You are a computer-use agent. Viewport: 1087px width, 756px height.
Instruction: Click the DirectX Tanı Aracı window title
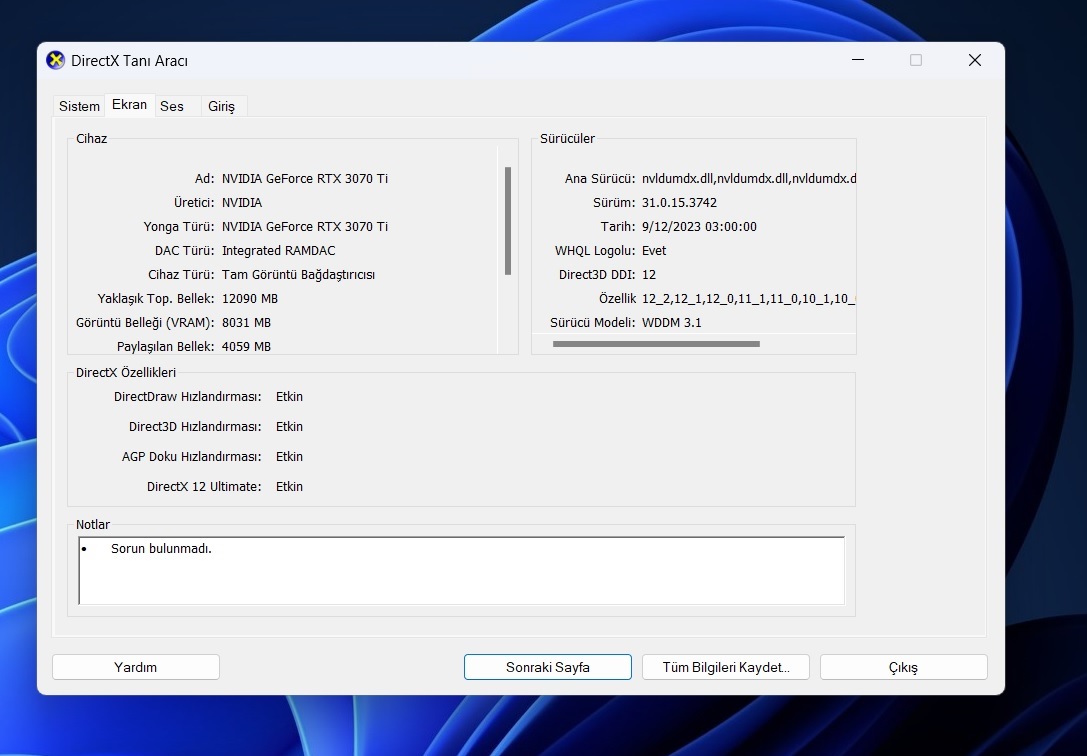click(130, 61)
